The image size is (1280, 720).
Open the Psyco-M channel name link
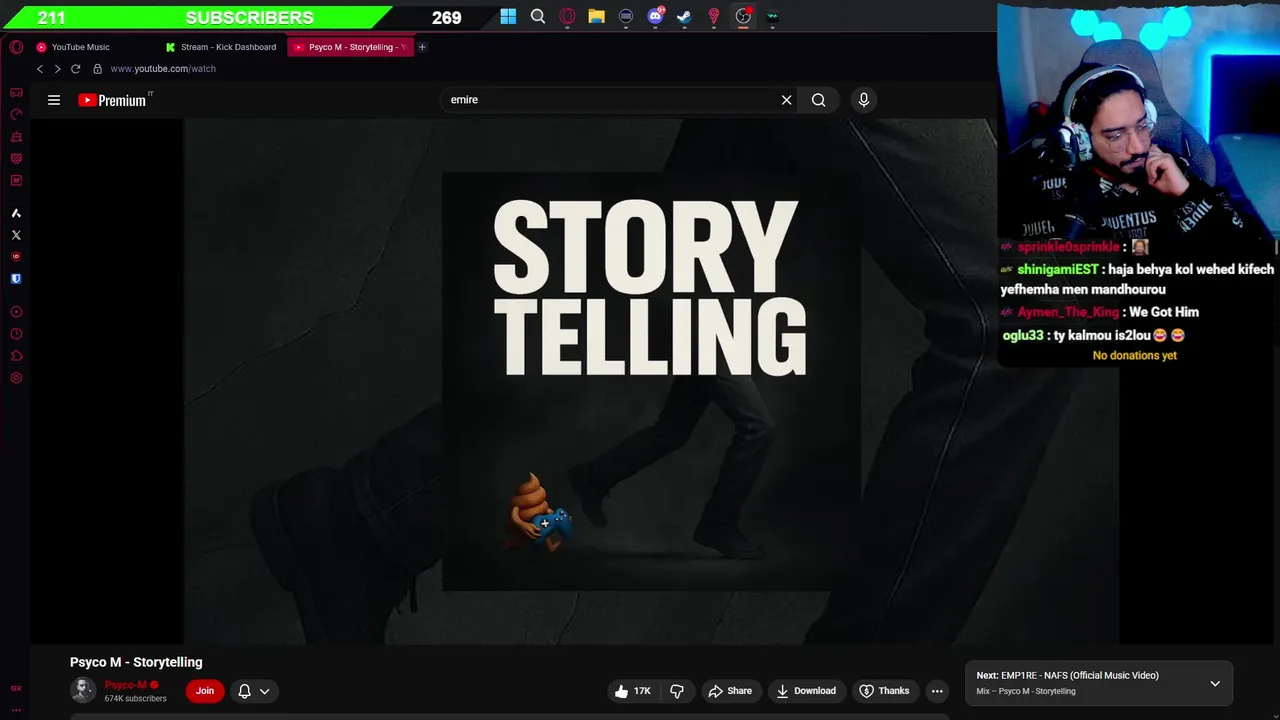click(x=126, y=685)
